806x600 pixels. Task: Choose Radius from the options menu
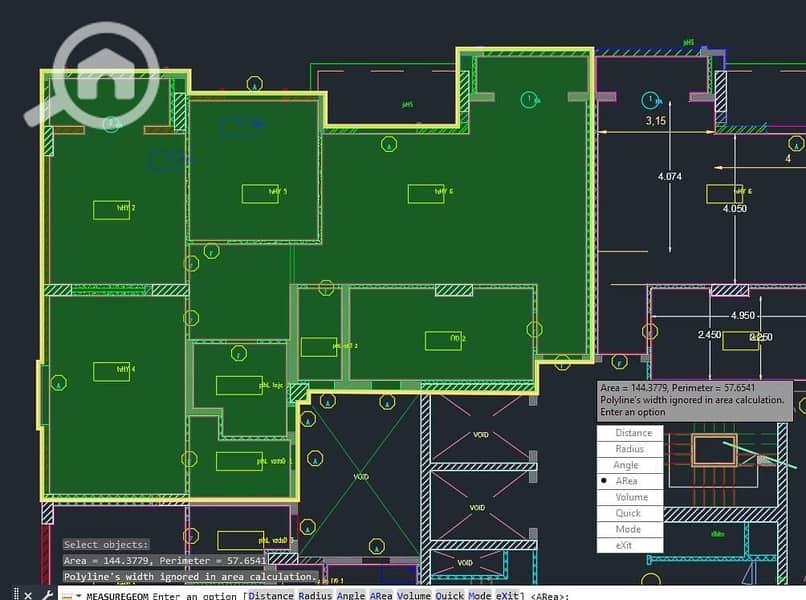click(630, 449)
